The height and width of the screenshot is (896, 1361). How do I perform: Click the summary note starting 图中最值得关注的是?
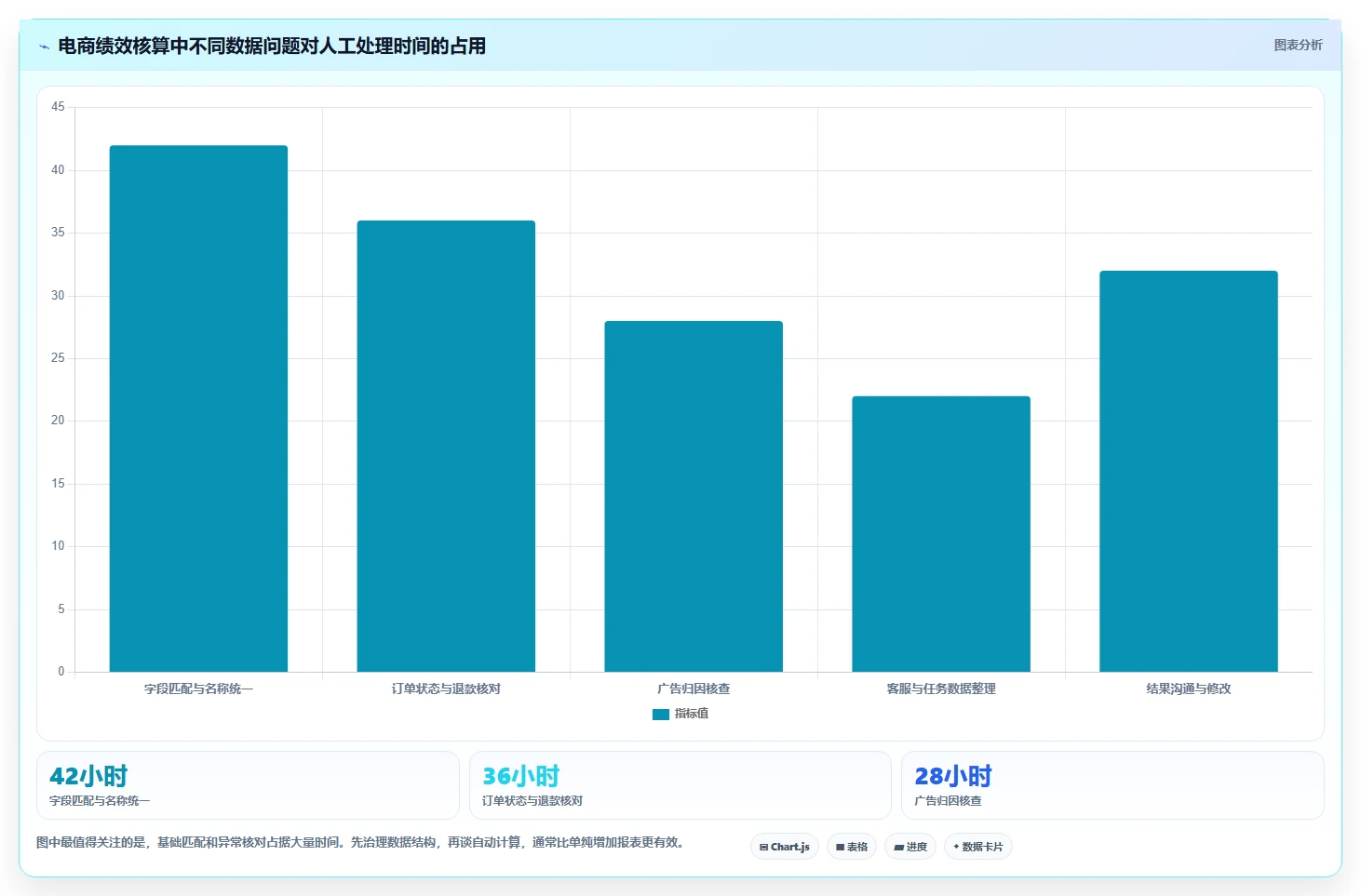363,842
